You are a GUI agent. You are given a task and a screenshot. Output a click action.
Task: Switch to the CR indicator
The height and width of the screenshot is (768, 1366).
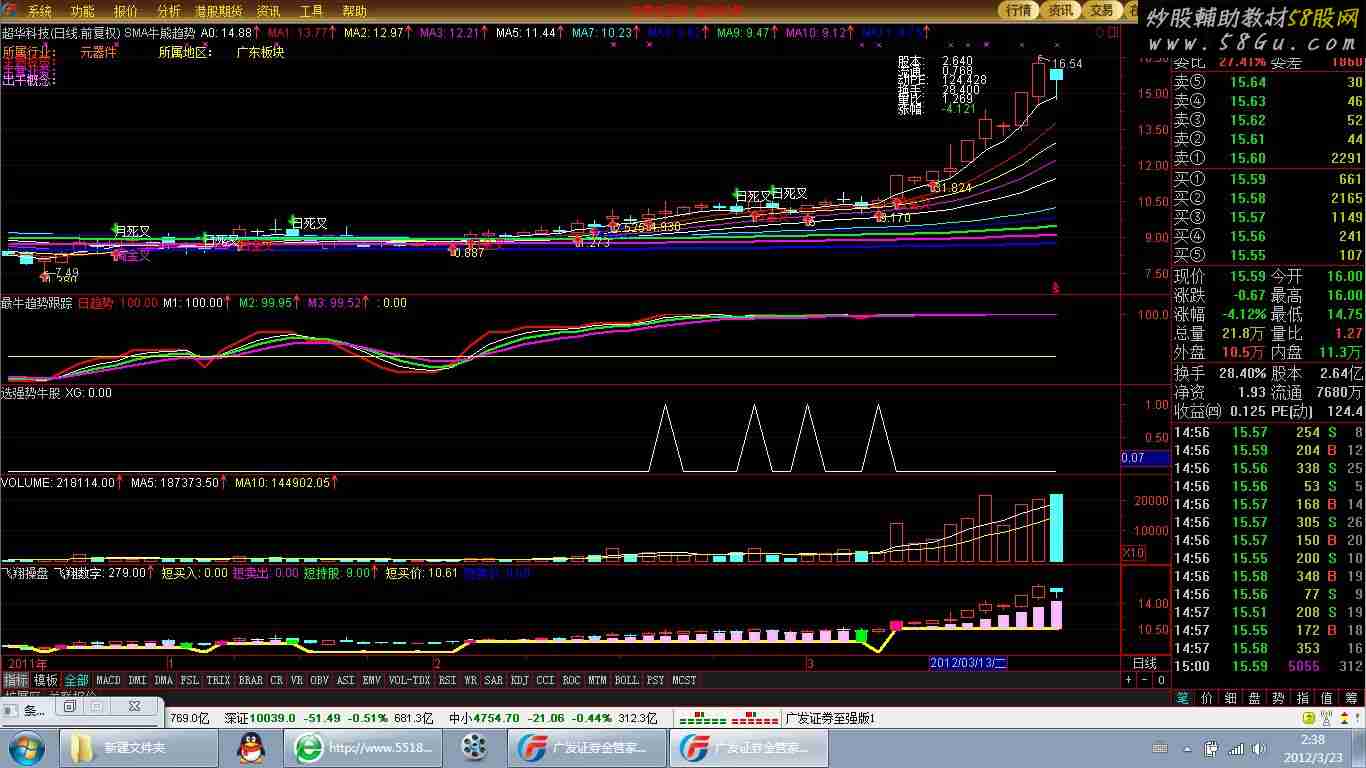277,680
